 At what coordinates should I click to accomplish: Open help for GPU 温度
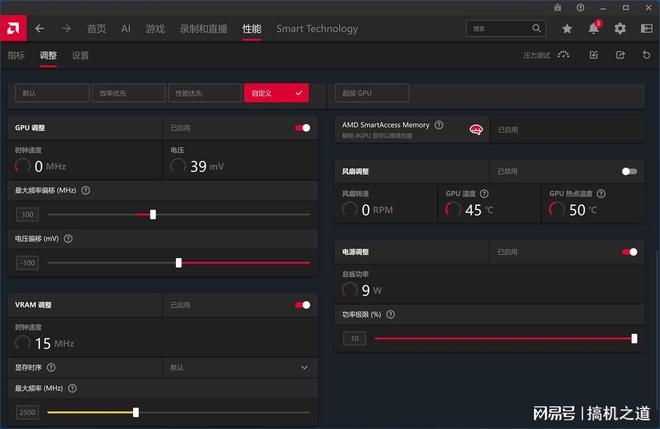[484, 194]
